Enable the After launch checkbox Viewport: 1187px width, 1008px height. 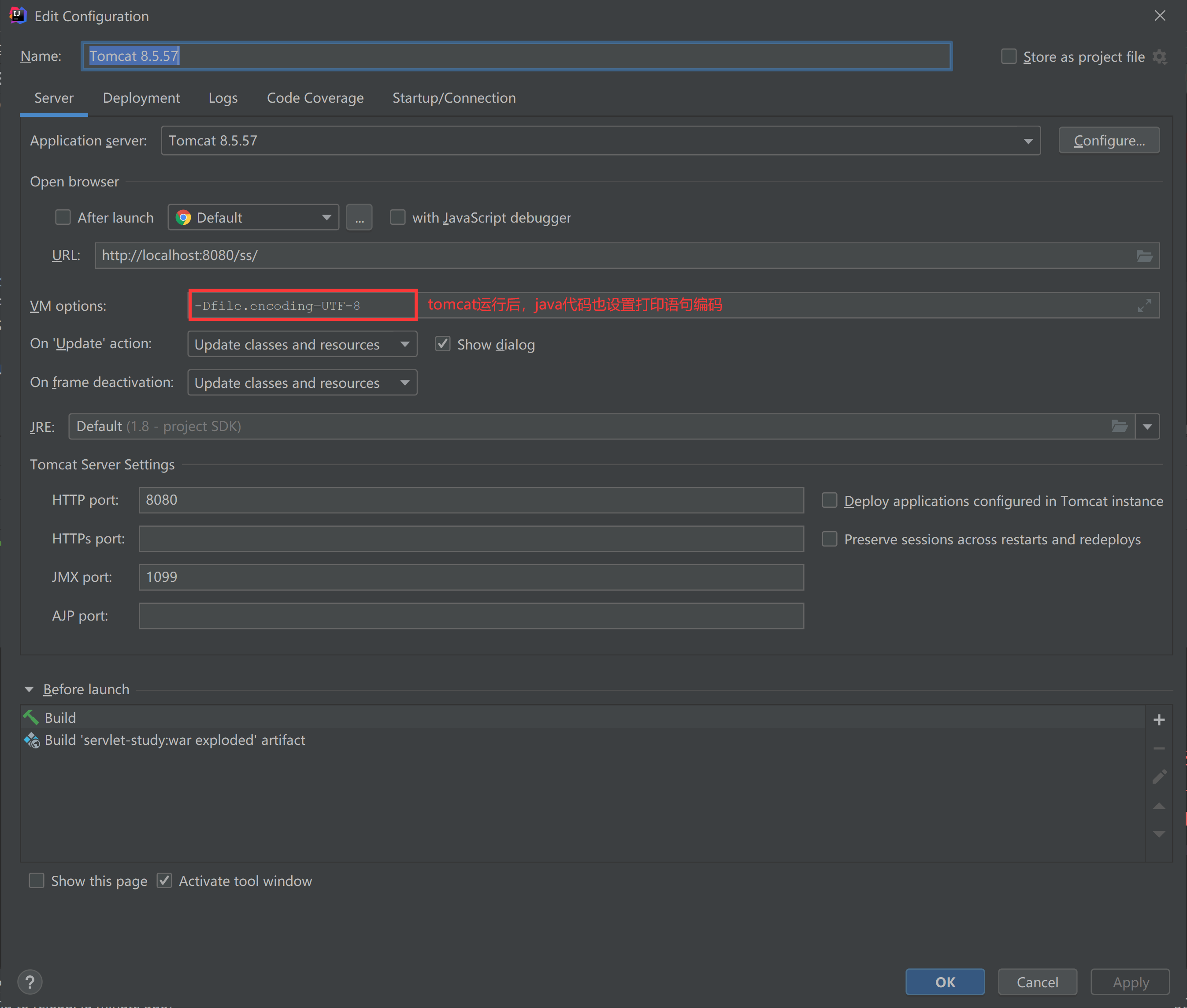[63, 218]
